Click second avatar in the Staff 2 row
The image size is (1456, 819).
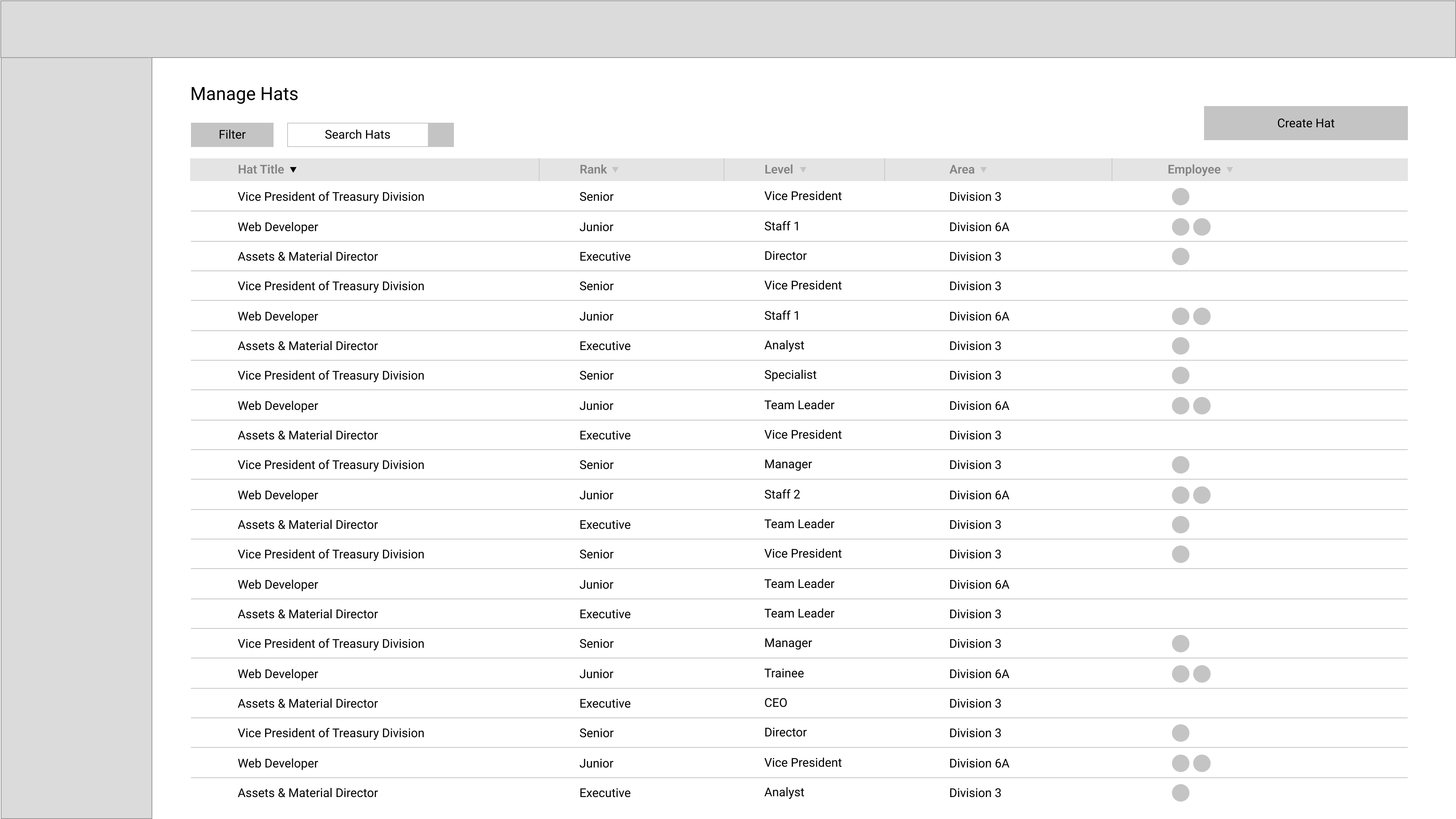click(x=1202, y=495)
